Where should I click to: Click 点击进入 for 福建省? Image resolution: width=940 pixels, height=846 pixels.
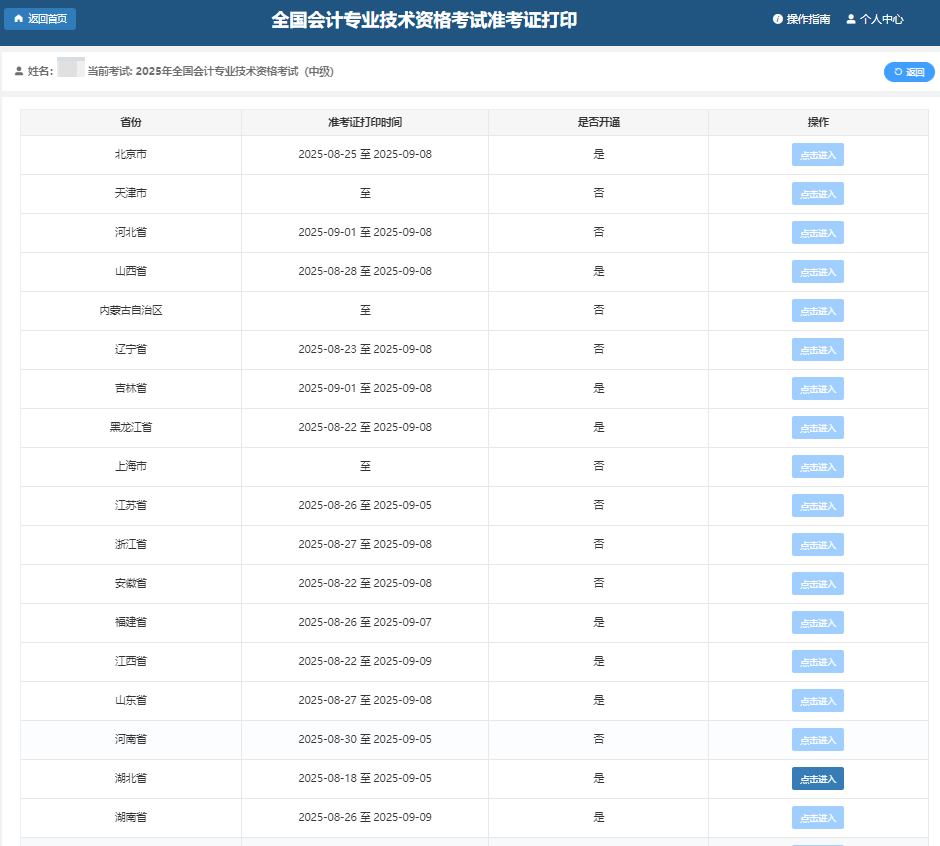pos(817,622)
